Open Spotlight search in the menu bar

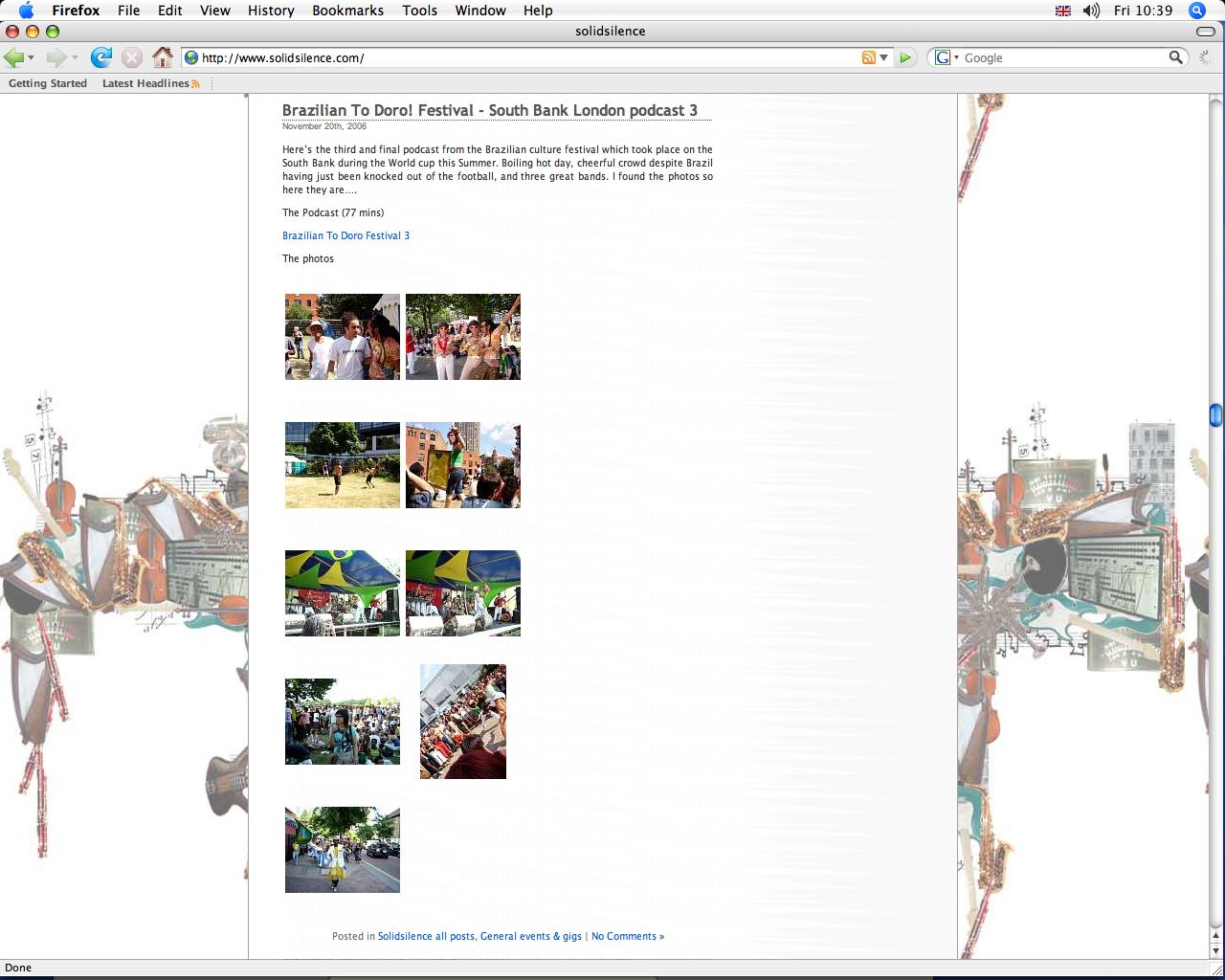coord(1196,11)
